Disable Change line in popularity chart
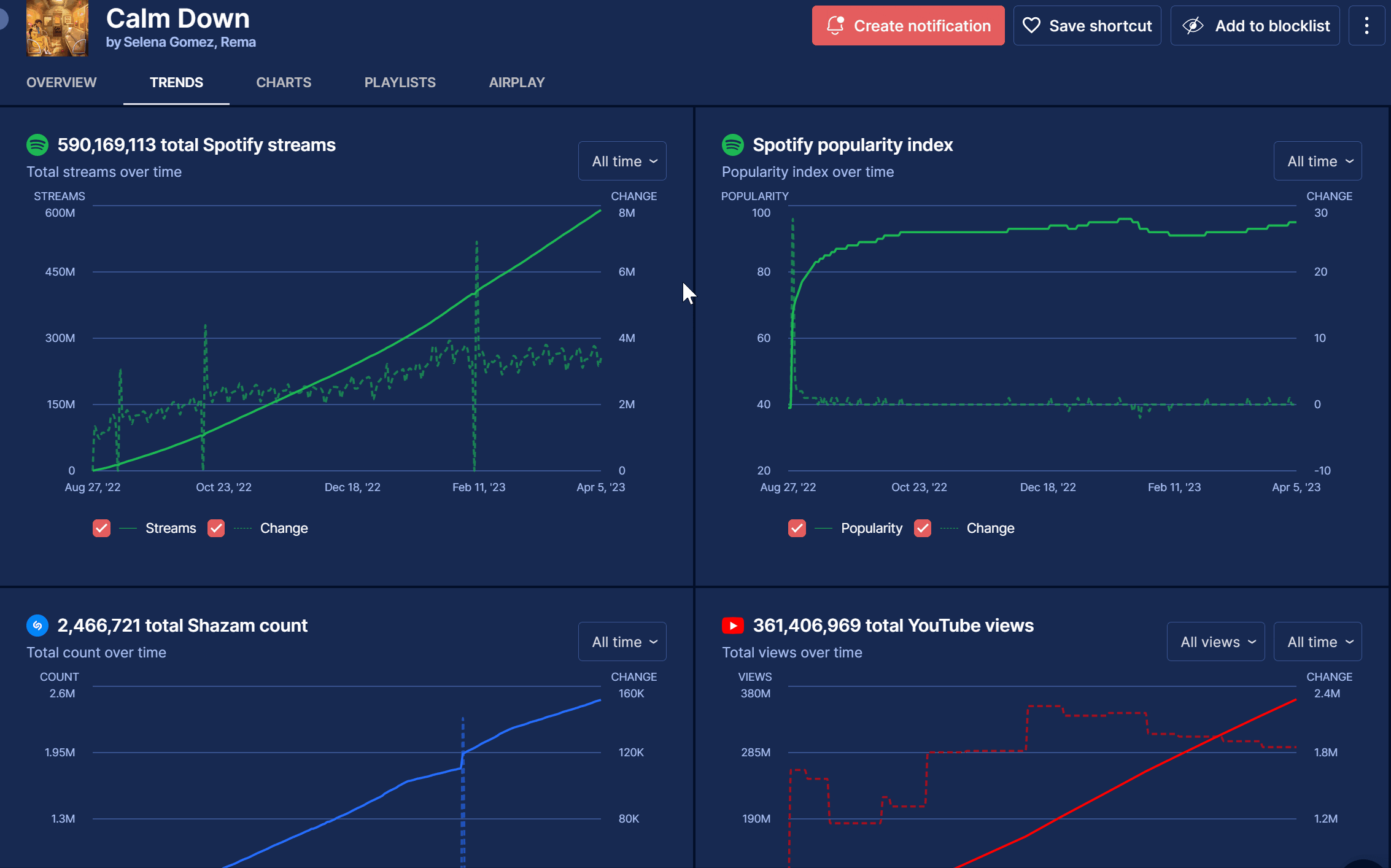 pyautogui.click(x=923, y=528)
